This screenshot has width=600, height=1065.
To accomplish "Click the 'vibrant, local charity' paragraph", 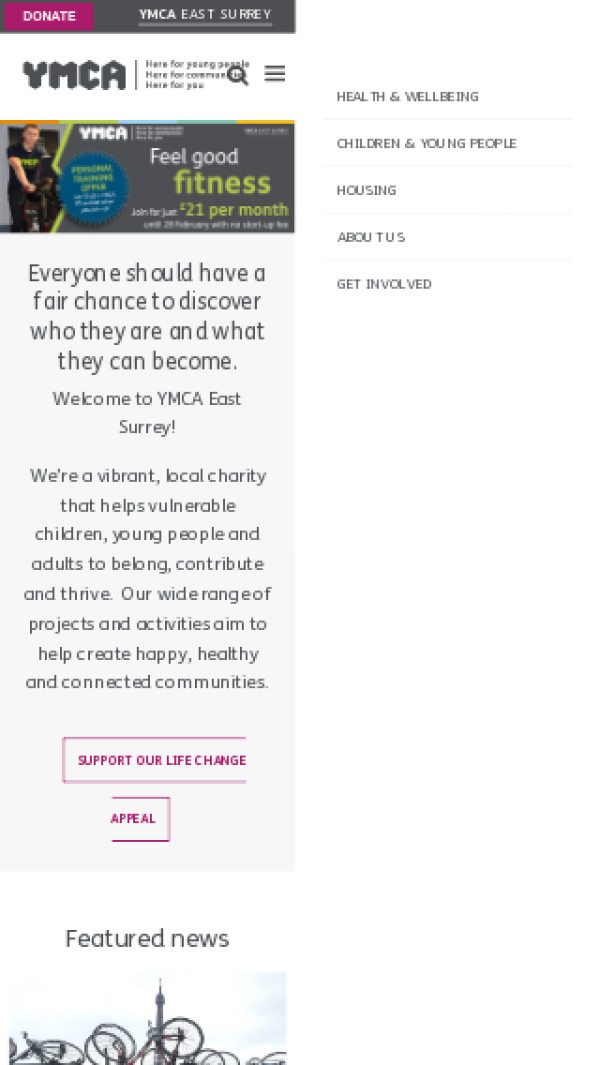I will pos(147,578).
